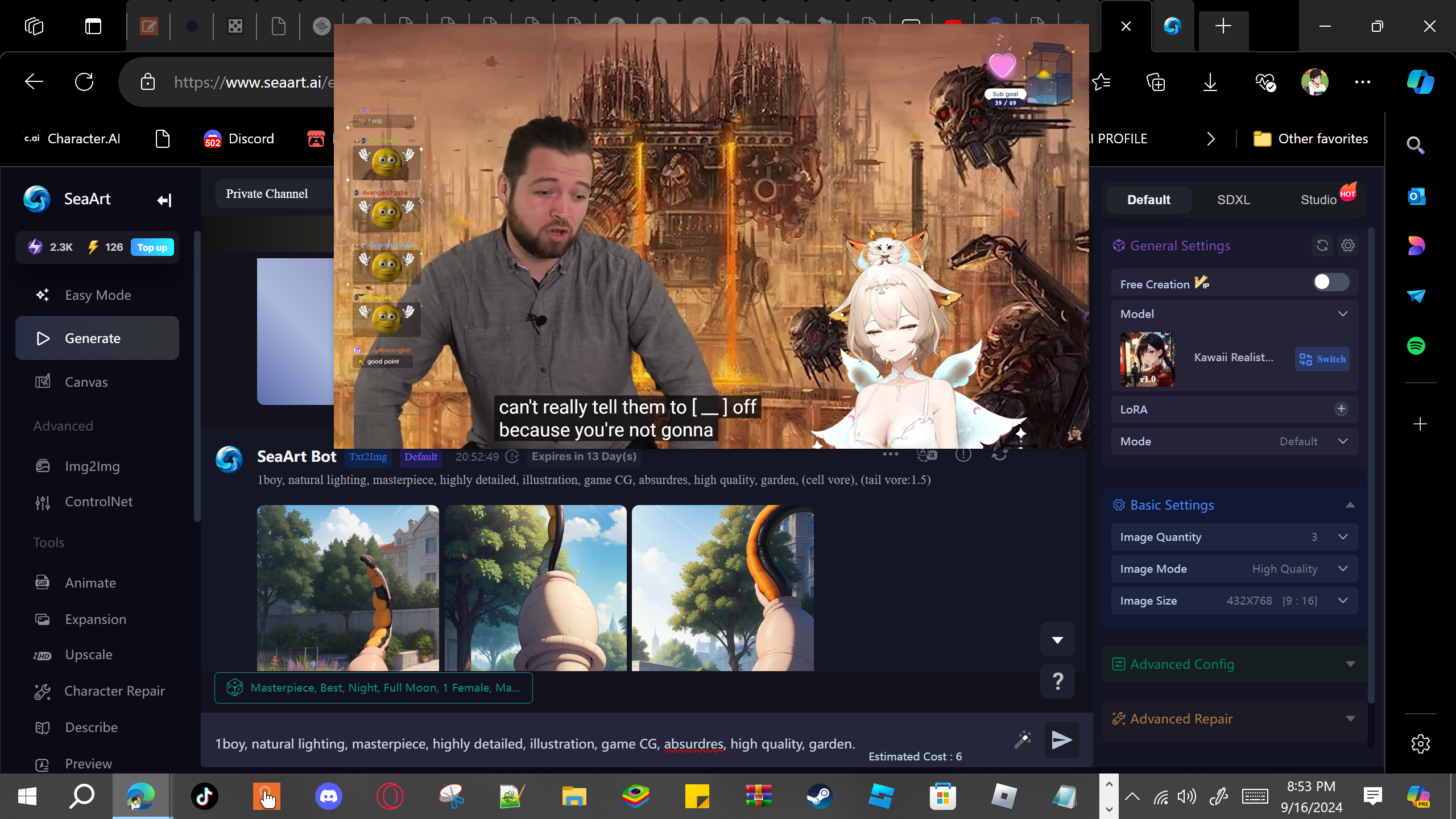Image resolution: width=1456 pixels, height=819 pixels.
Task: Collapse the SeaArt sidebar
Action: pos(164,200)
